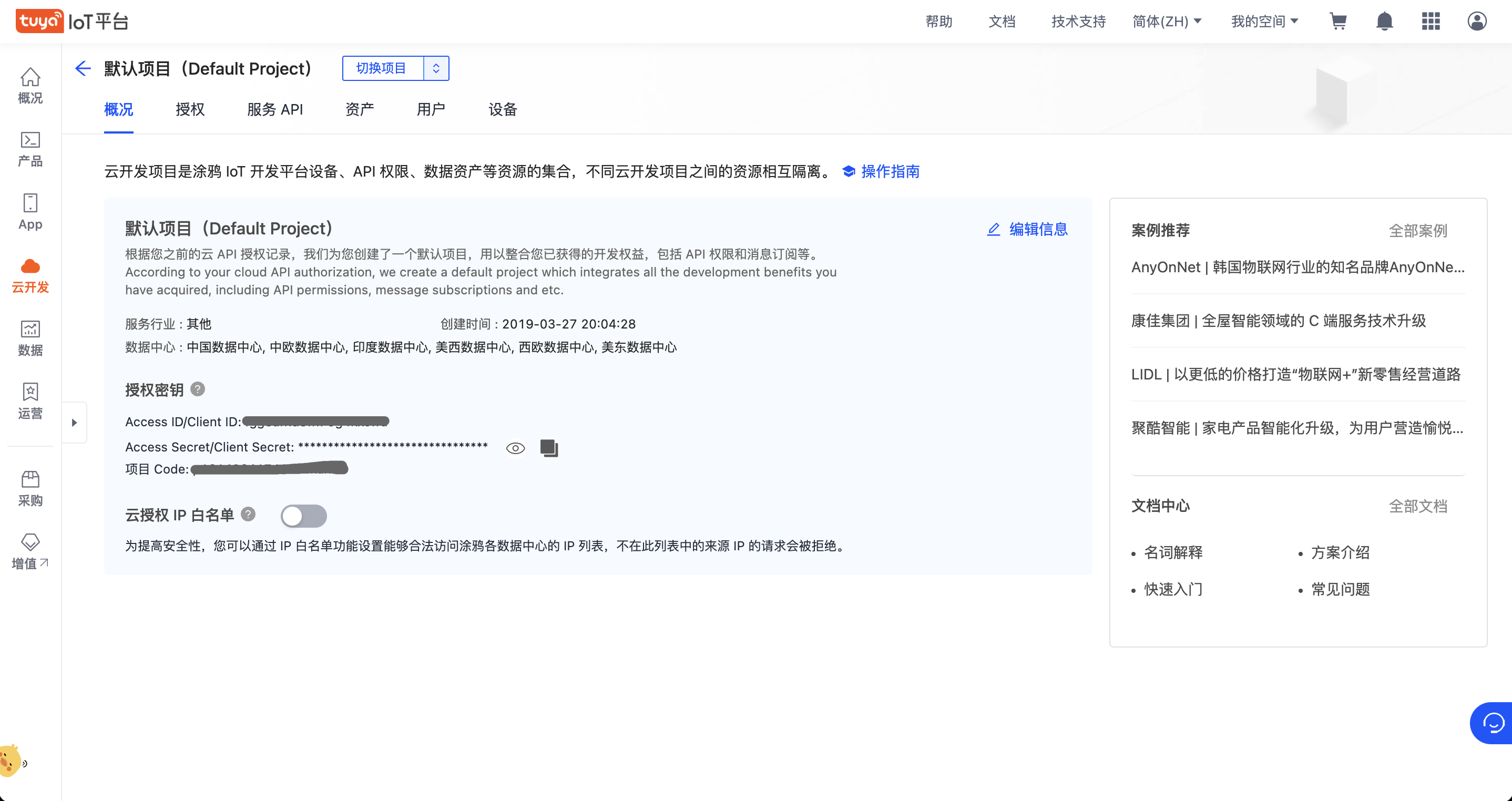Open the 运营 operations sidebar section
Screen dimensions: 1512x801
(30, 402)
